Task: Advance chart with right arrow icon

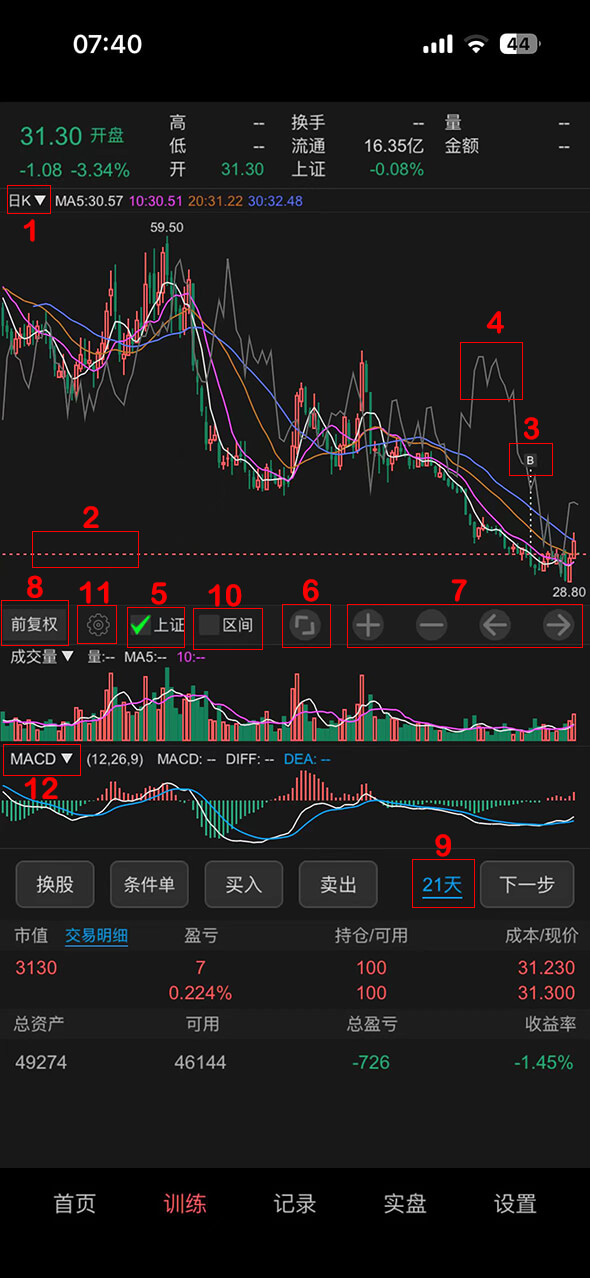Action: [x=558, y=626]
